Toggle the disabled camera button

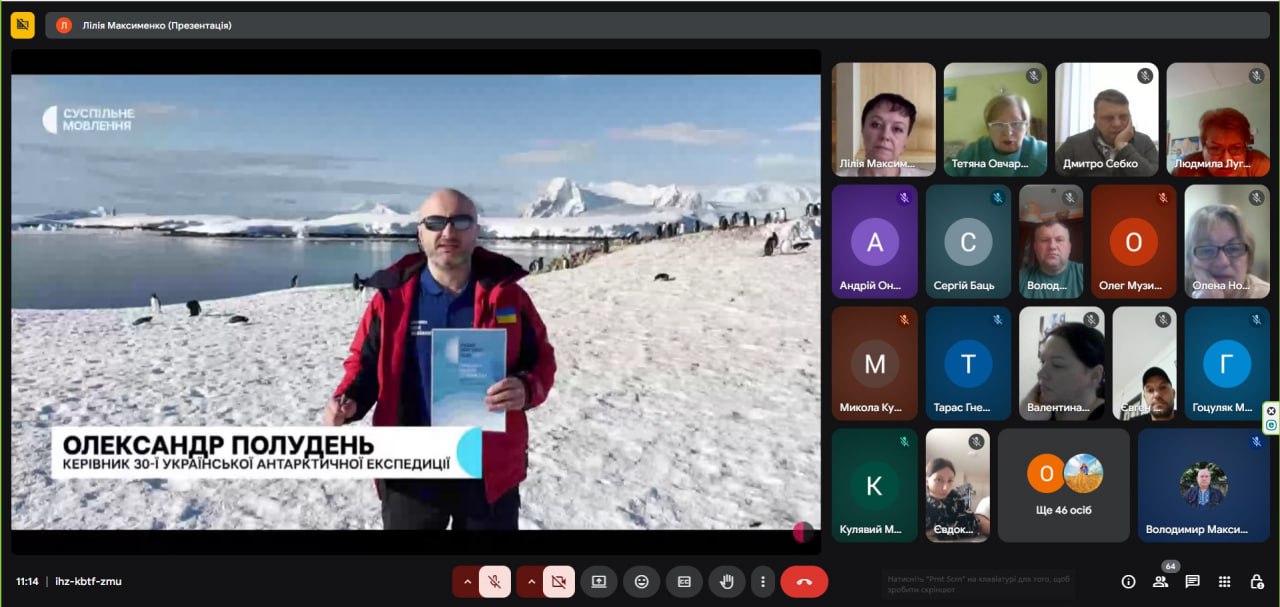pos(558,581)
